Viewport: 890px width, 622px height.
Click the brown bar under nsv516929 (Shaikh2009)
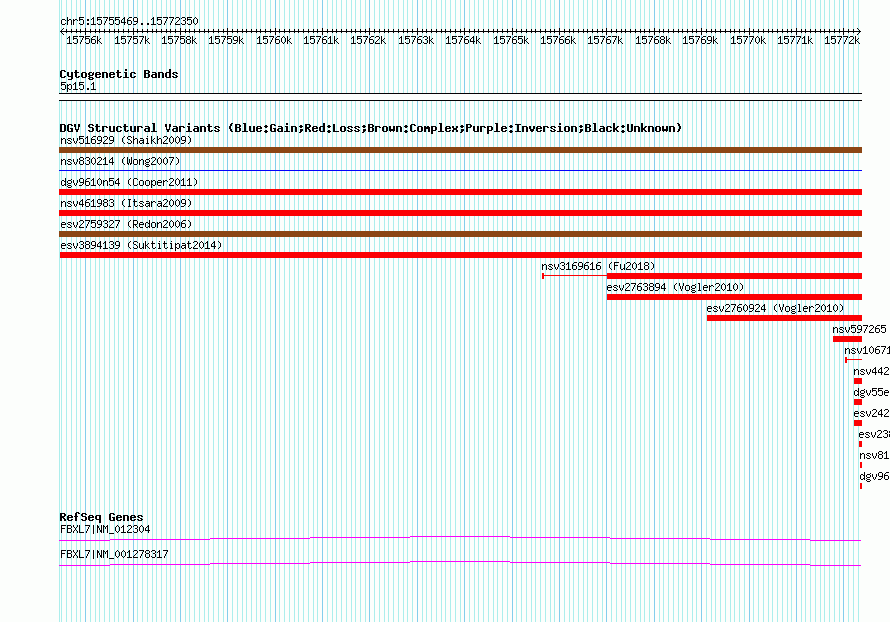(460, 150)
